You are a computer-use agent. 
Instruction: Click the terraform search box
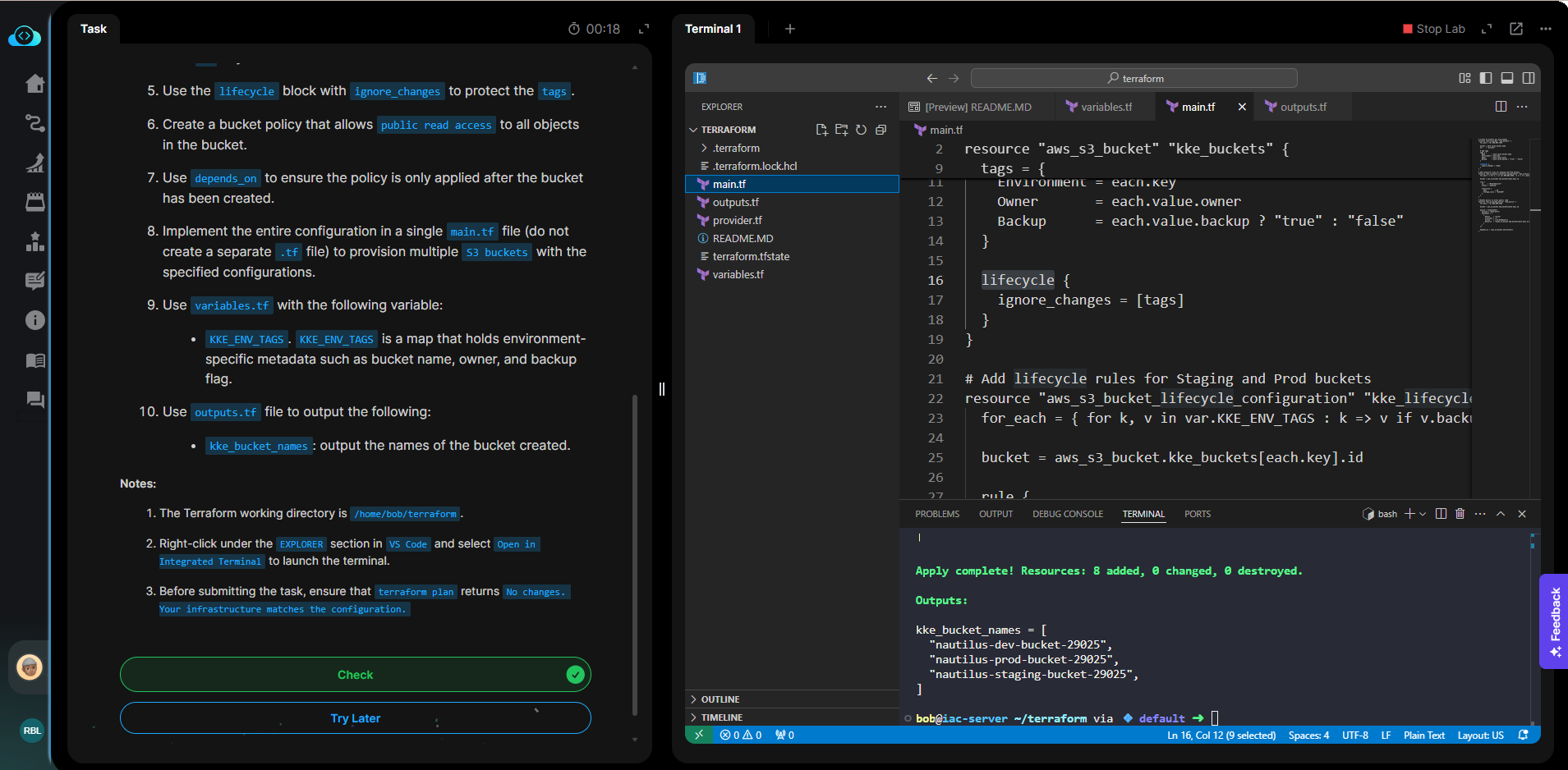[x=1133, y=78]
